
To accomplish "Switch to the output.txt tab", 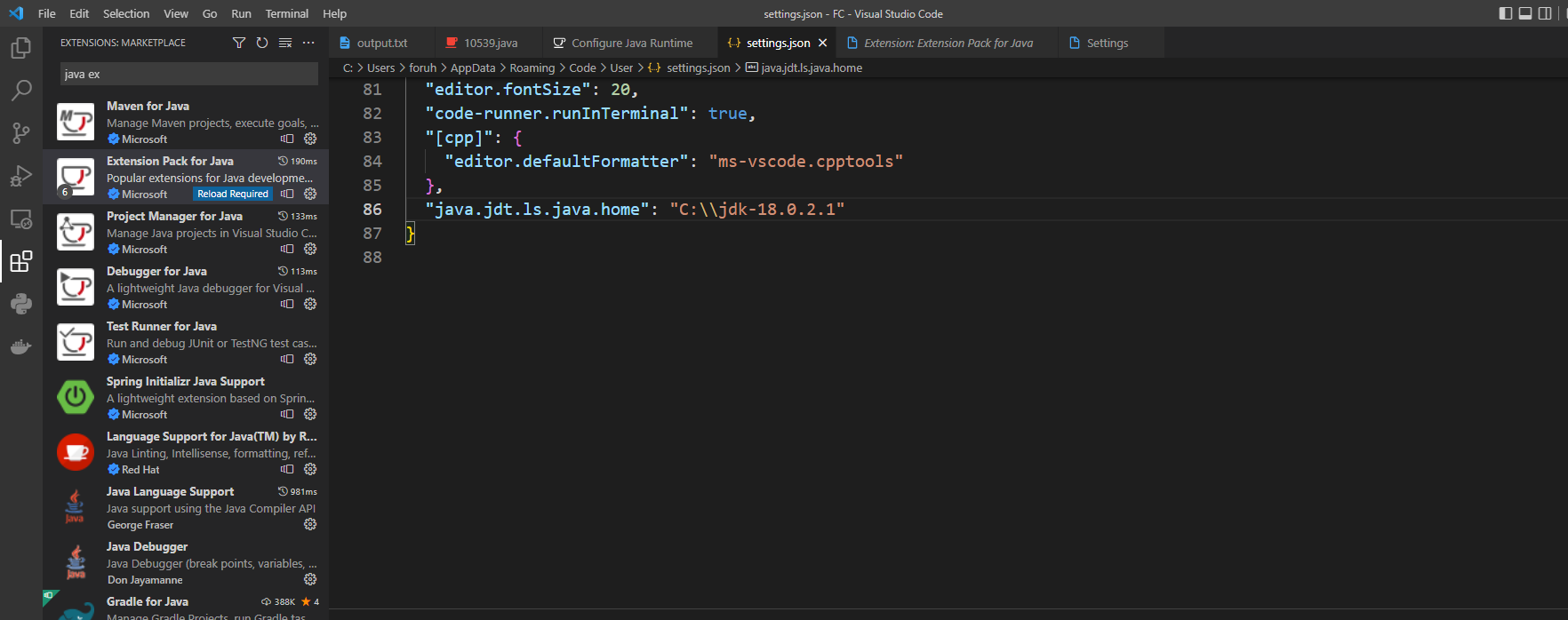I will 382,43.
